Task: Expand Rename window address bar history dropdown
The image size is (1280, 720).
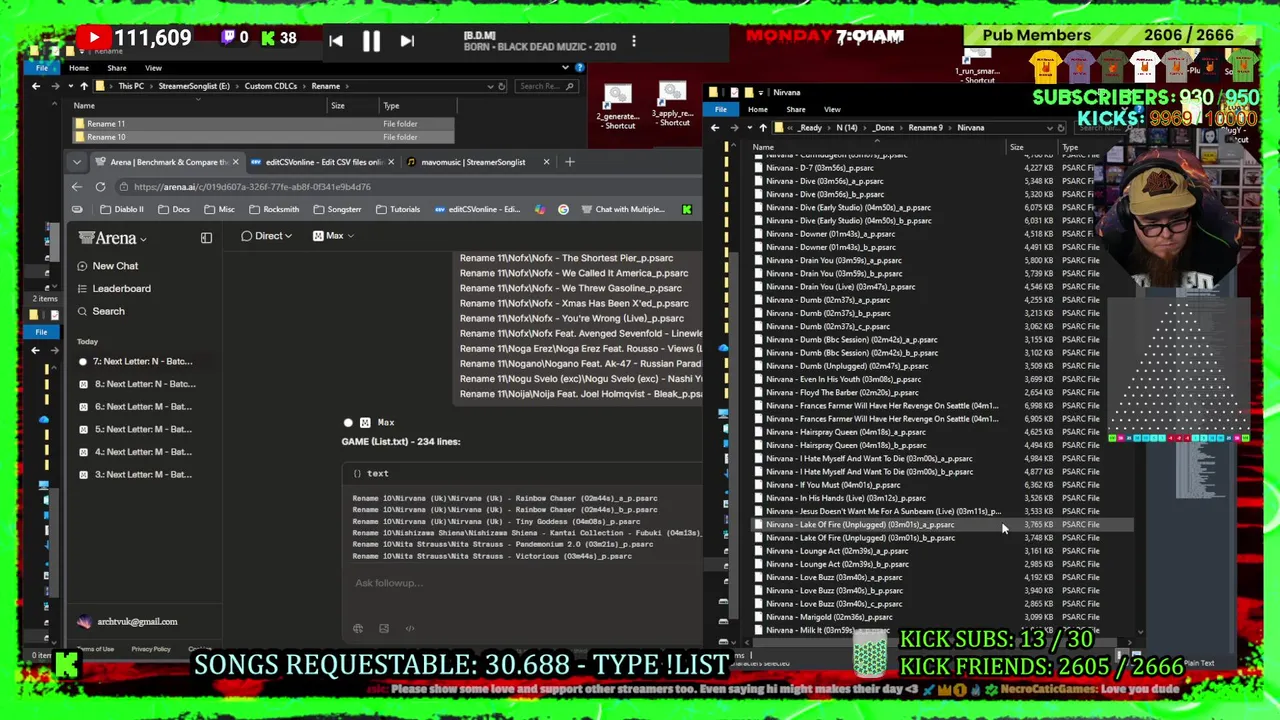Action: pyautogui.click(x=489, y=86)
